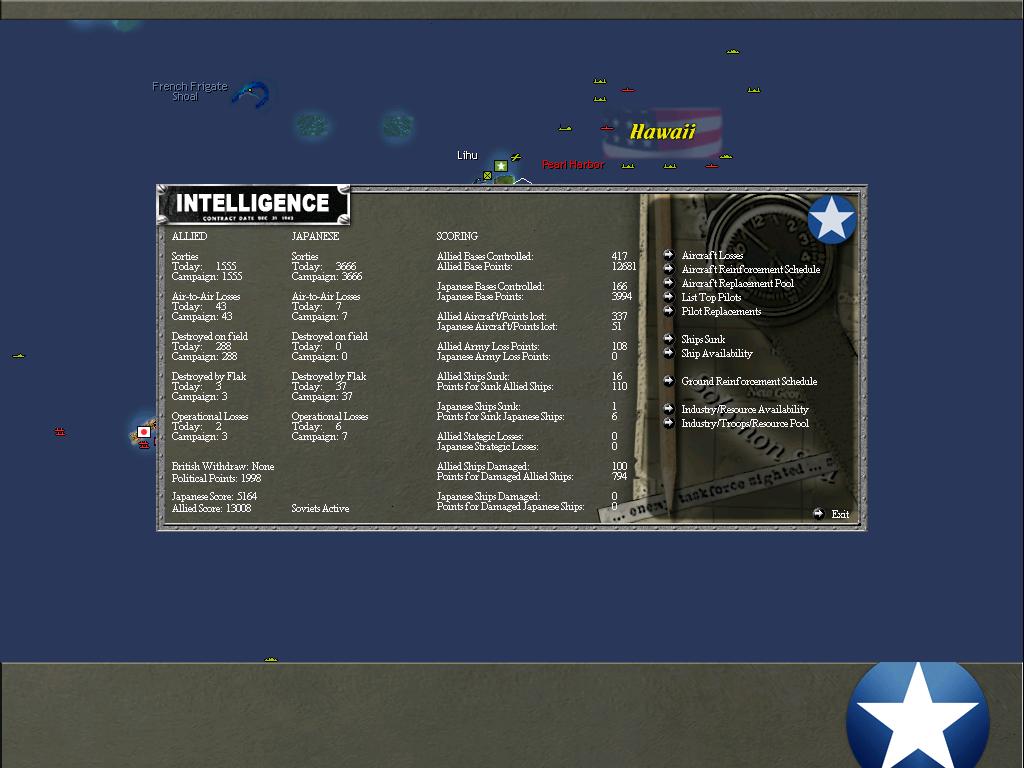Click the Japanese flag base icon on the map

(144, 432)
